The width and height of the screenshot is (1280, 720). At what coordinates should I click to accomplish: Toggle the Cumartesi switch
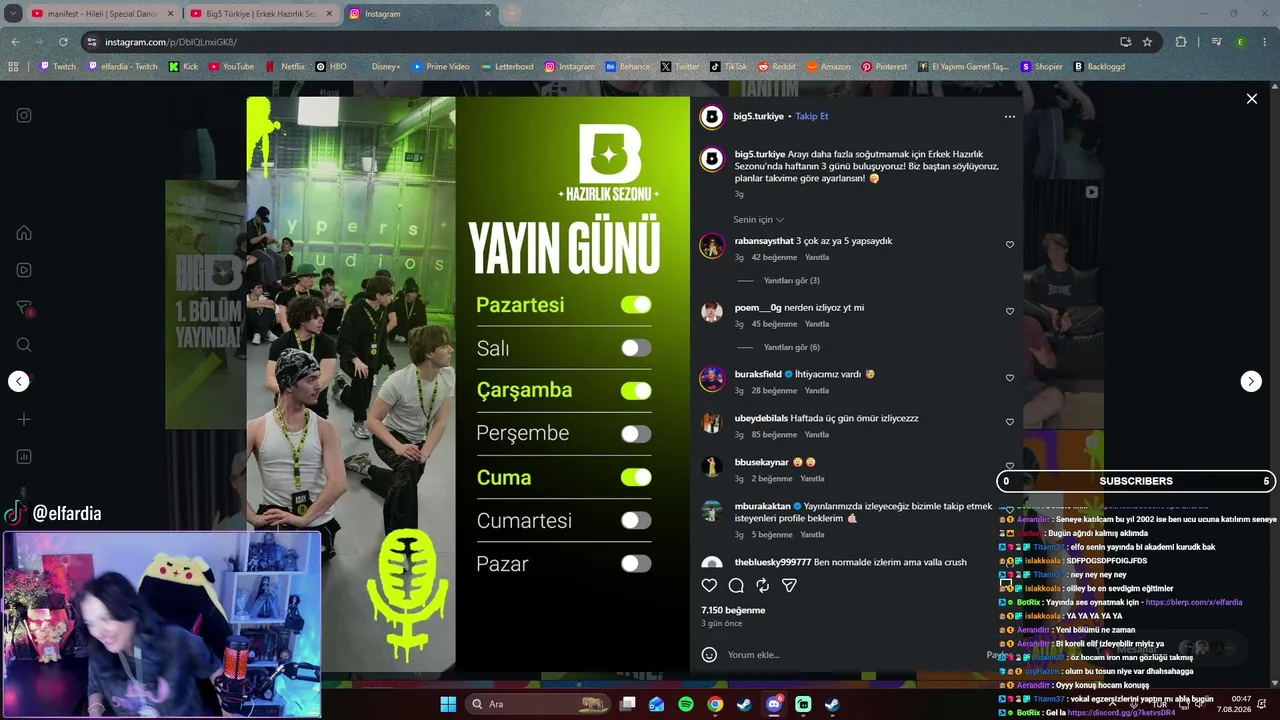[636, 520]
